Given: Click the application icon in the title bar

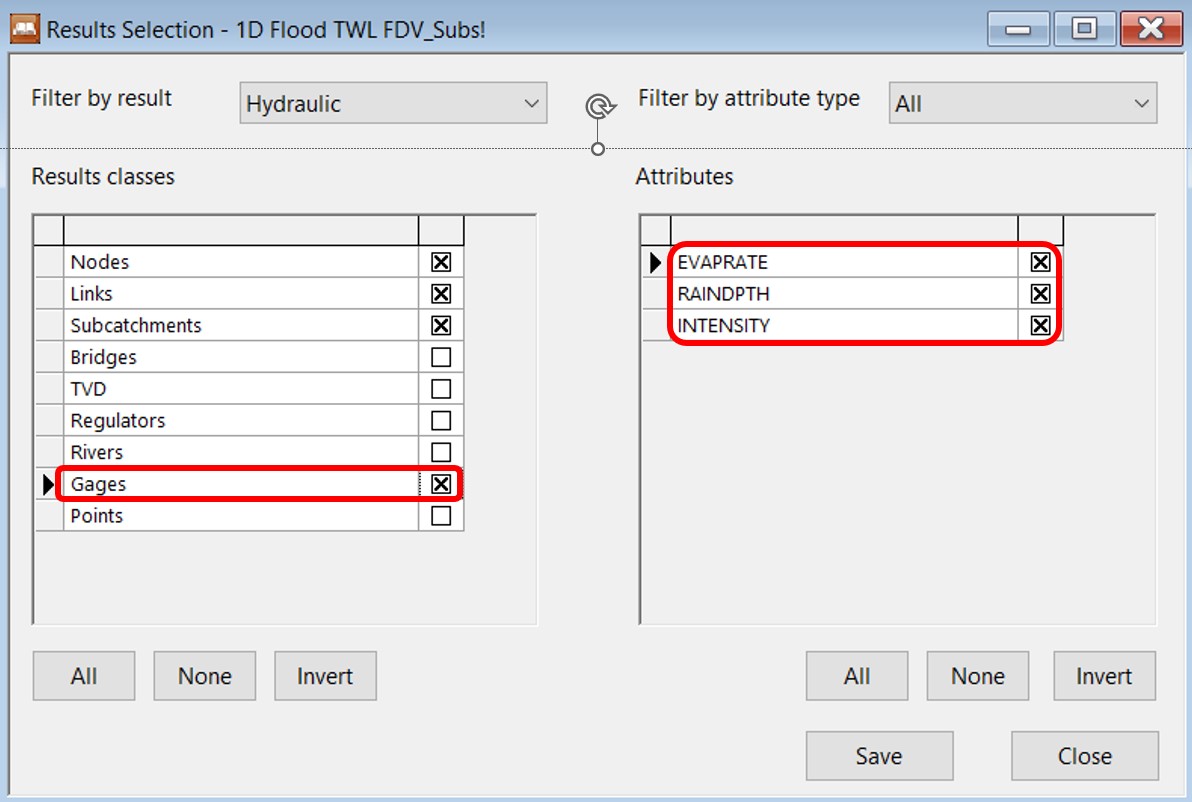Looking at the screenshot, I should point(27,29).
